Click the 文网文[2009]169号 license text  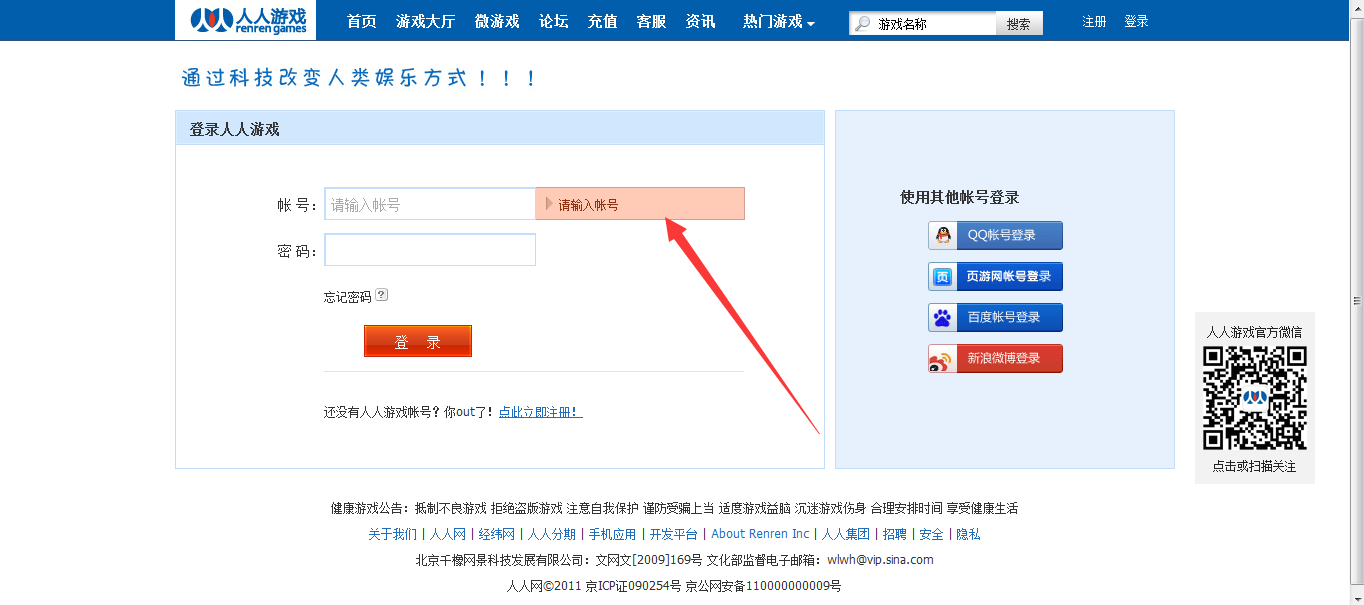[649, 560]
